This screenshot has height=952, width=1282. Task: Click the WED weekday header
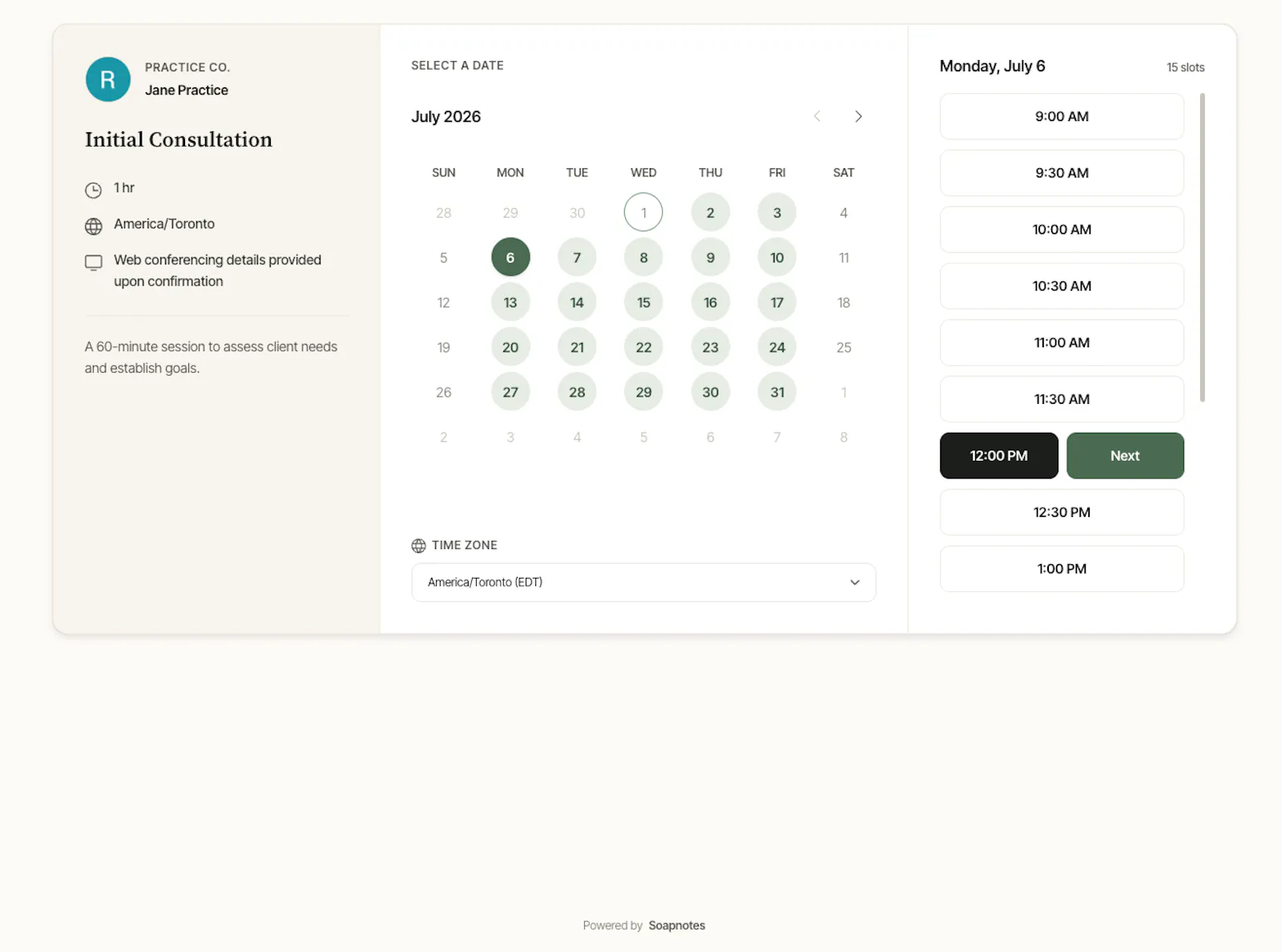643,173
